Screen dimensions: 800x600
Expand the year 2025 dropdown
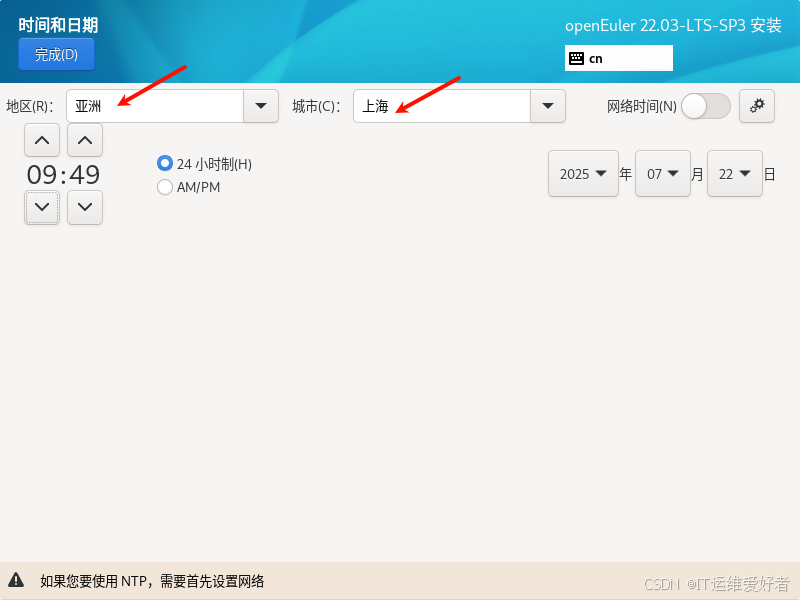point(583,173)
